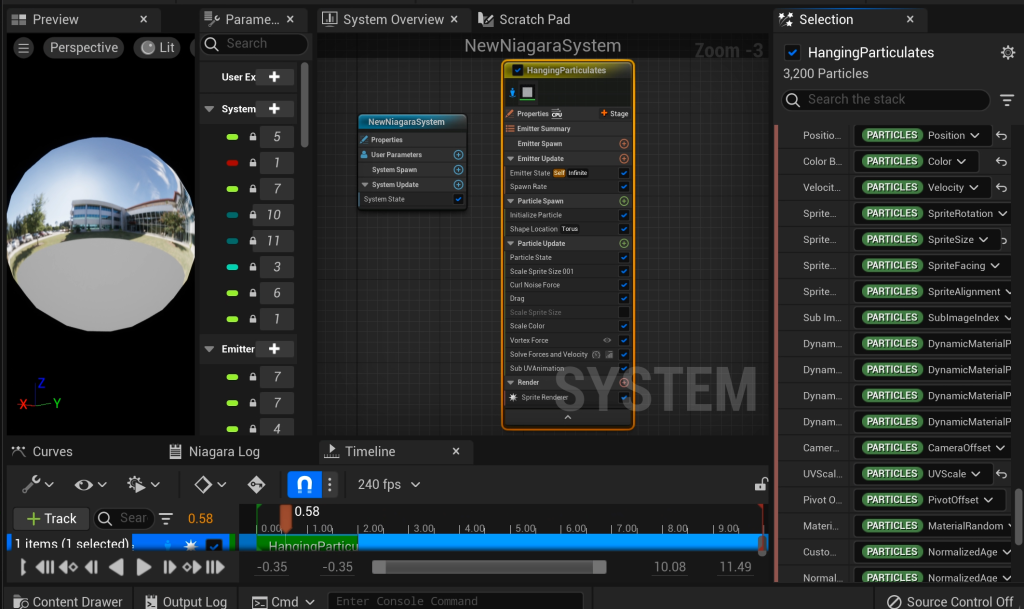Add module to Emitter Update group
The image size is (1024, 609).
pyautogui.click(x=624, y=159)
